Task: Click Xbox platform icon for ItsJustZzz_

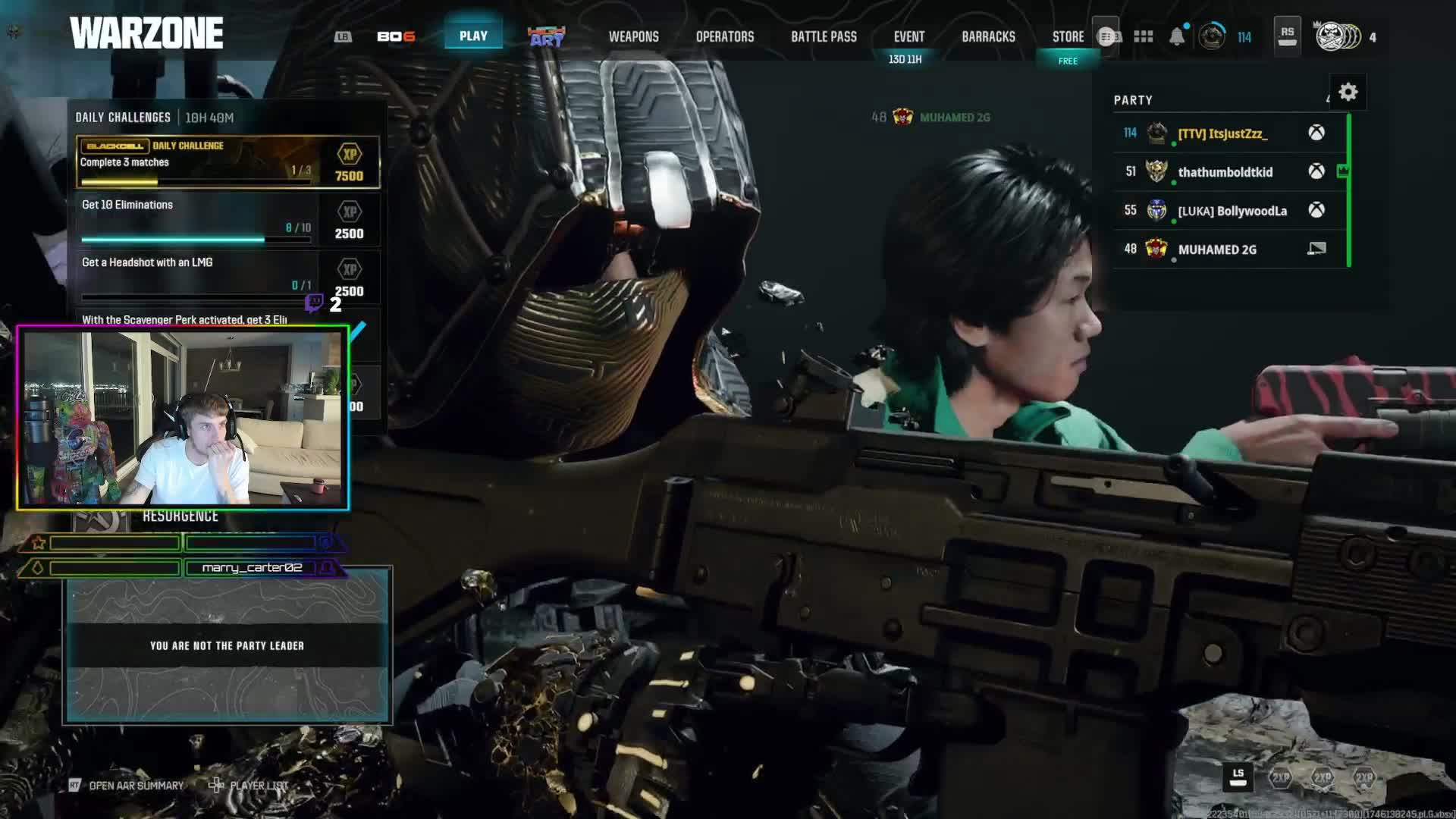Action: (x=1316, y=133)
